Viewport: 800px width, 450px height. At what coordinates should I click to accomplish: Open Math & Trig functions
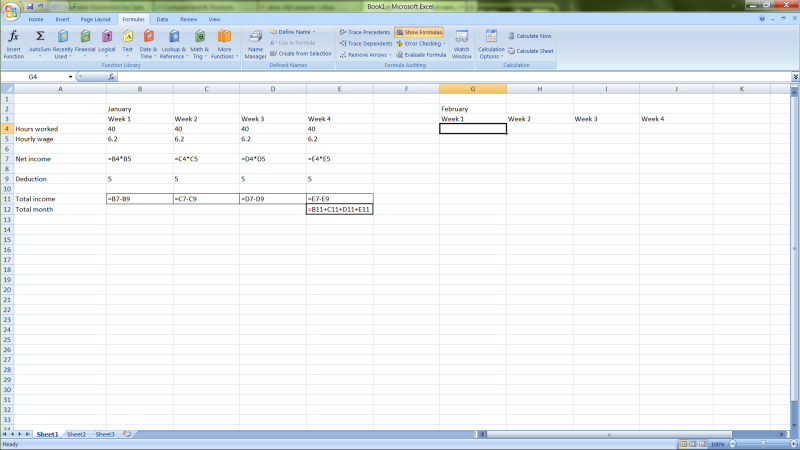(199, 44)
